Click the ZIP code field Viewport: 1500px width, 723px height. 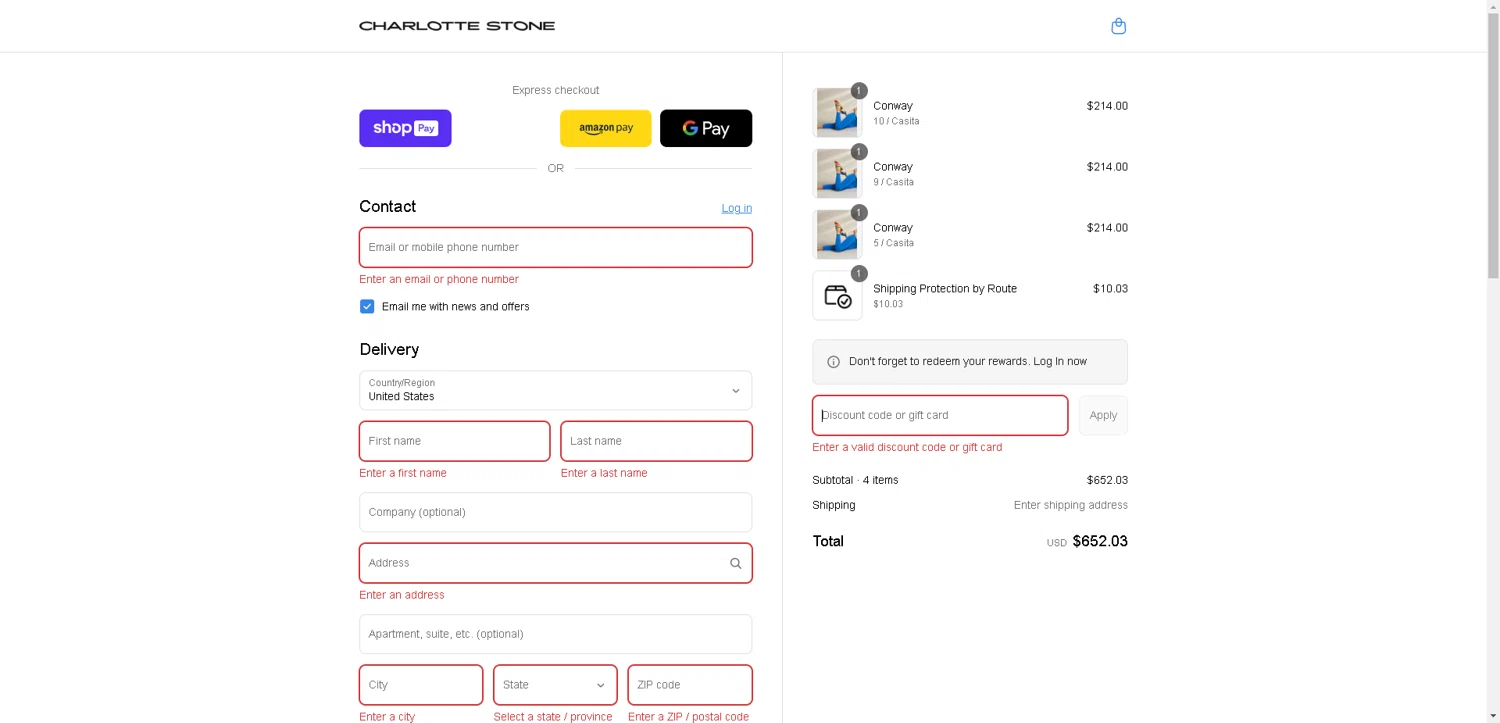click(x=690, y=685)
